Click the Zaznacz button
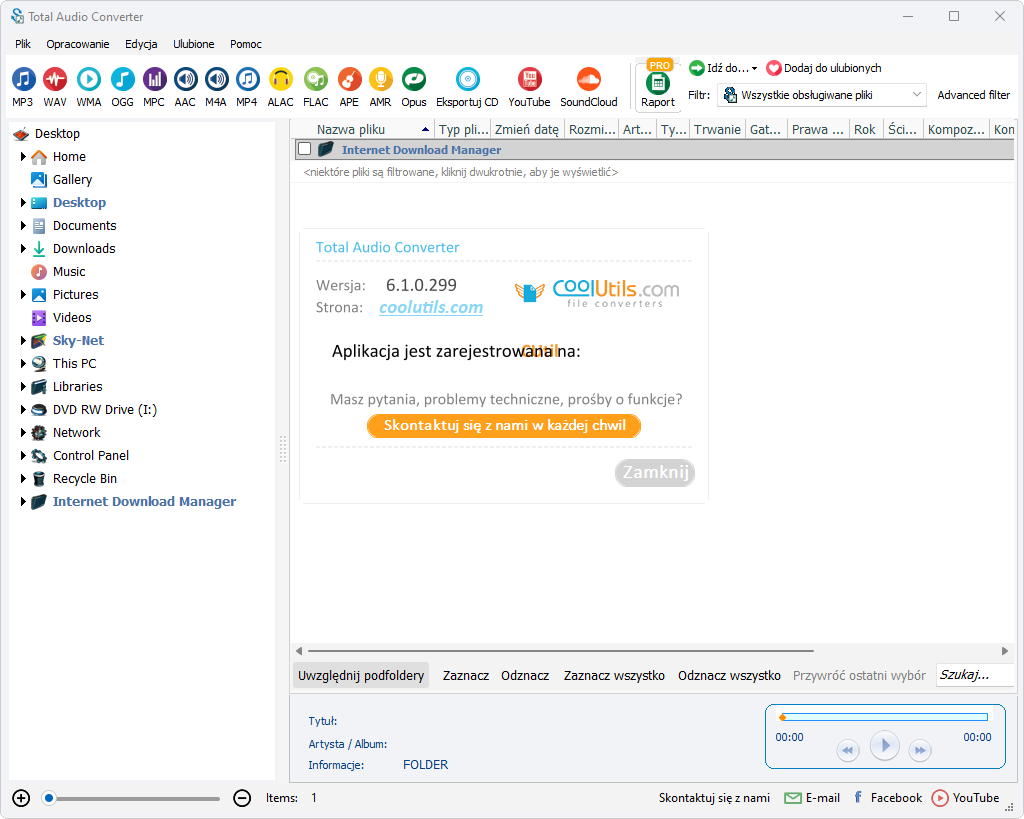This screenshot has width=1024, height=819. (x=466, y=675)
